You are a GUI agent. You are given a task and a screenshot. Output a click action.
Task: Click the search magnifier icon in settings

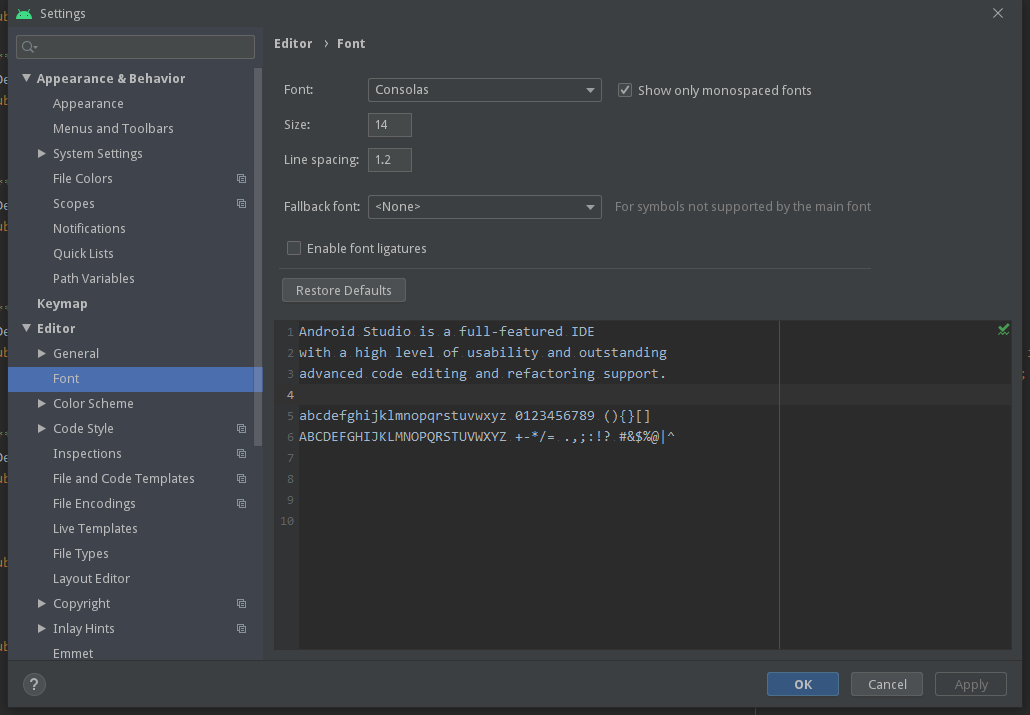click(29, 47)
